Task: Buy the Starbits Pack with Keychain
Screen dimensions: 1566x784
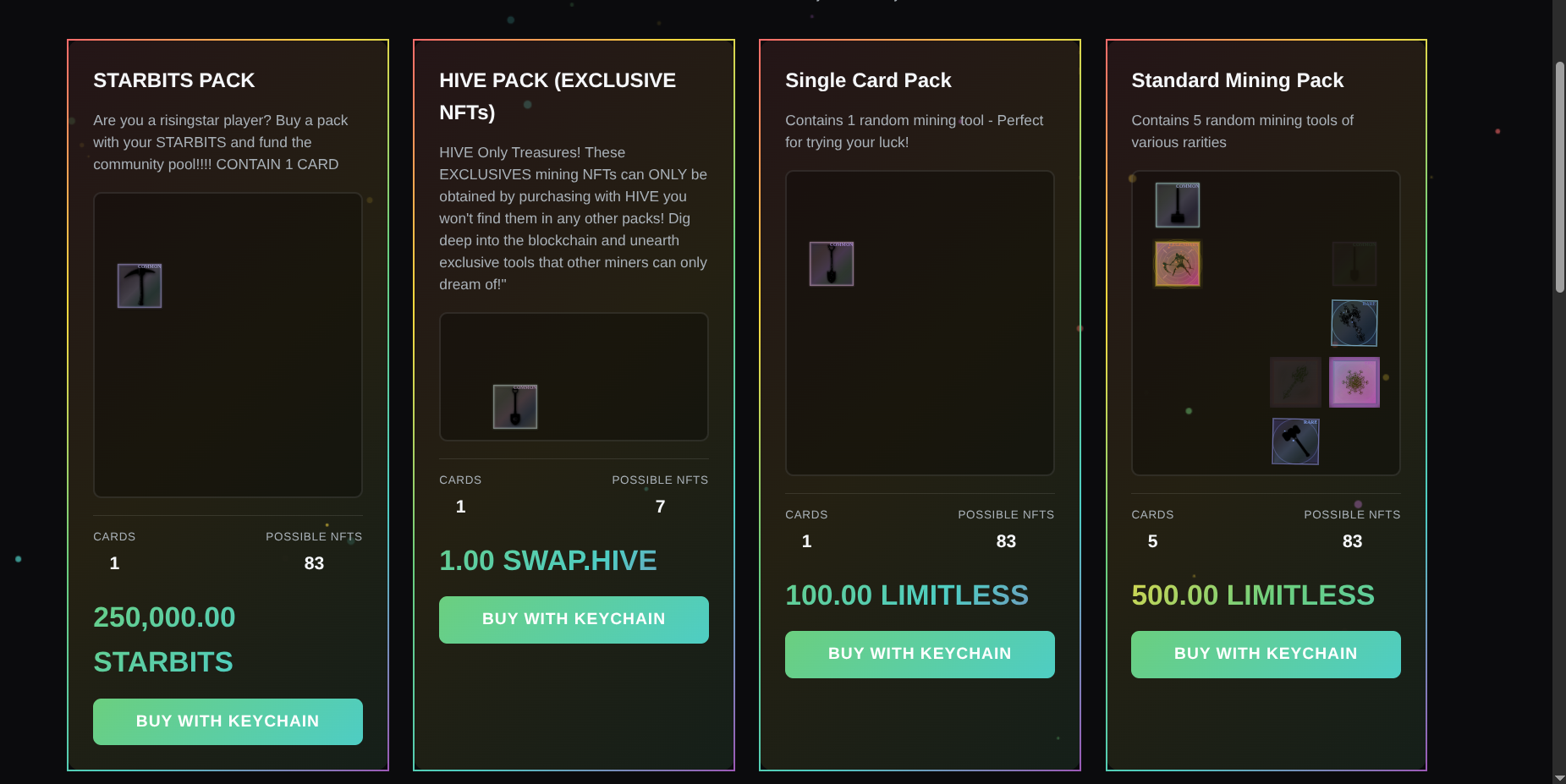Action: (228, 721)
